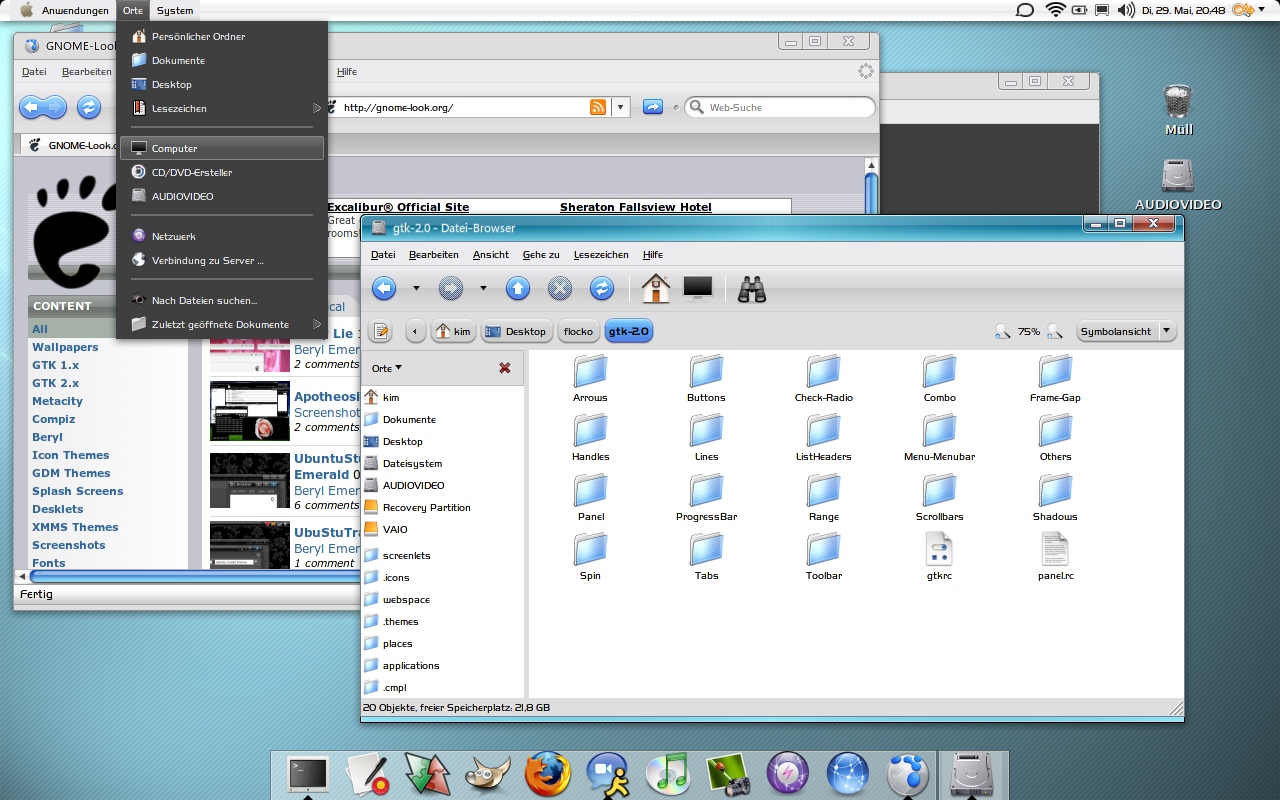The image size is (1280, 800).
Task: Select the Desktop path bar button
Action: pyautogui.click(x=516, y=331)
